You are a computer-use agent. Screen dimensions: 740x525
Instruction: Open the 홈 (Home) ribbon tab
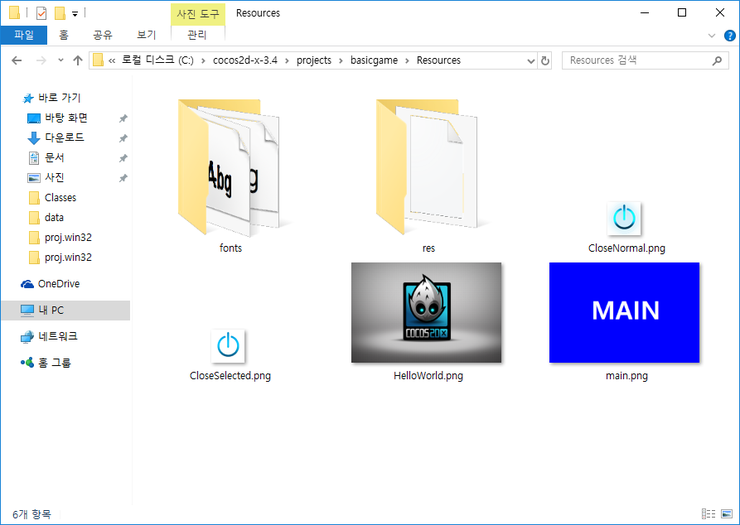[64, 35]
